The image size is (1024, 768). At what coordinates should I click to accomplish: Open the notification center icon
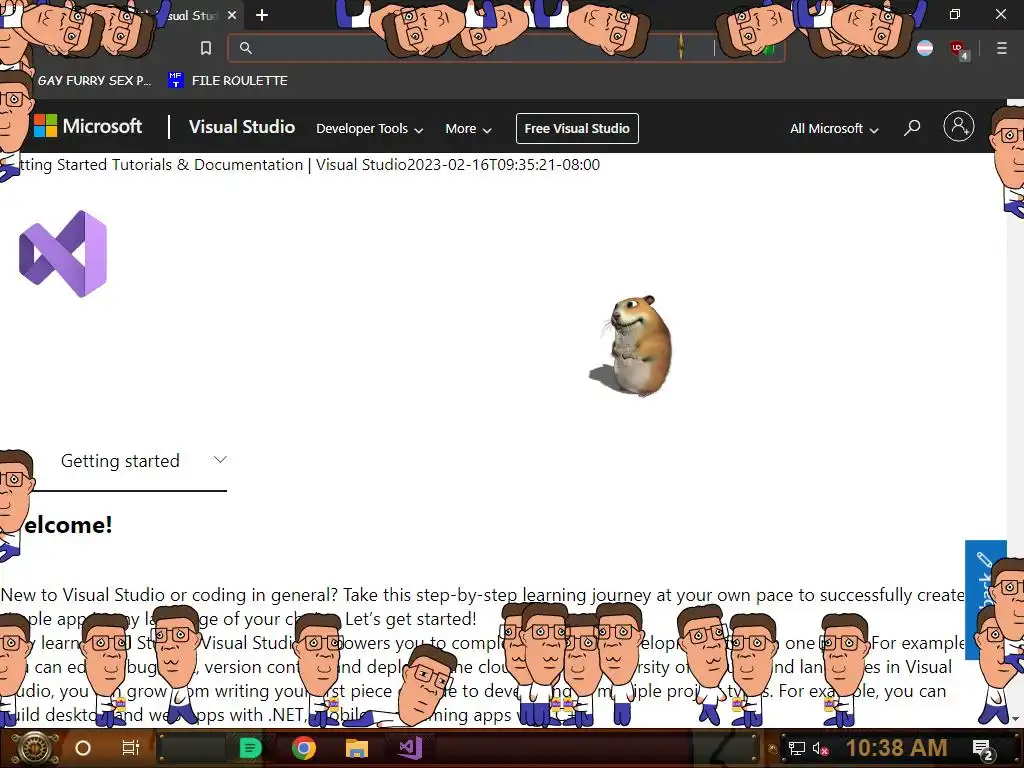click(x=983, y=749)
